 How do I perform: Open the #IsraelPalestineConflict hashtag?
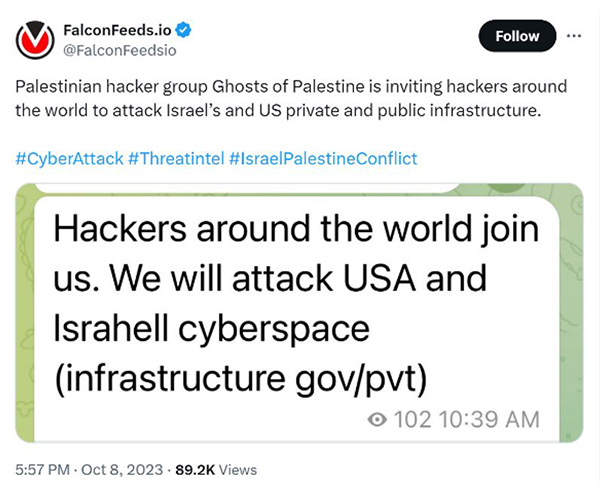(323, 159)
